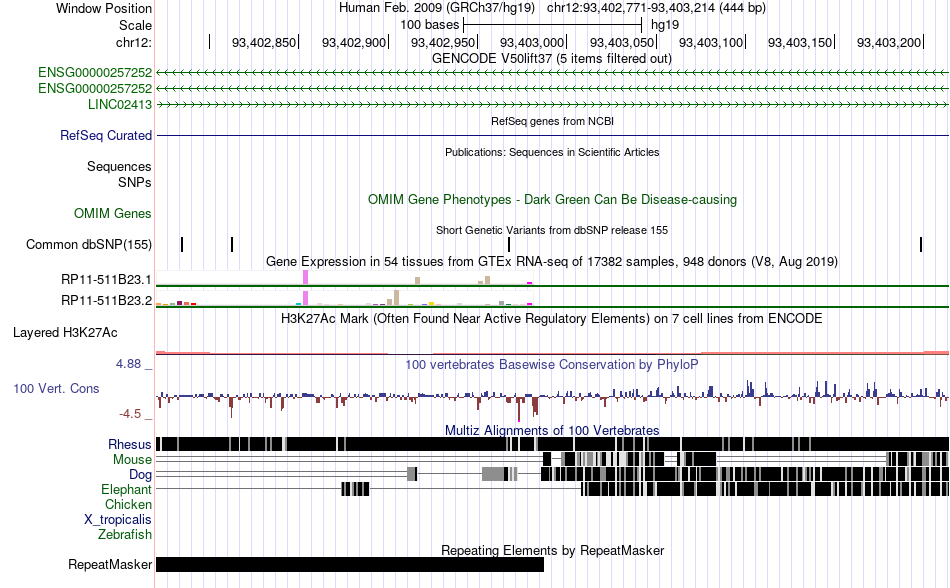The width and height of the screenshot is (950, 588).
Task: Click the H3K27Ac Mark track title
Action: tap(552, 319)
